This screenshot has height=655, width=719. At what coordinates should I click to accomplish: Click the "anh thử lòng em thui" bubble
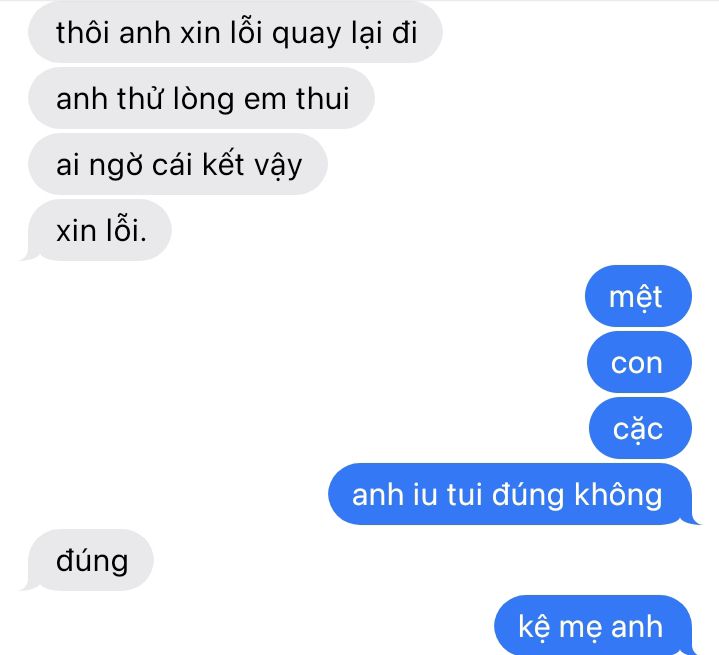click(201, 98)
